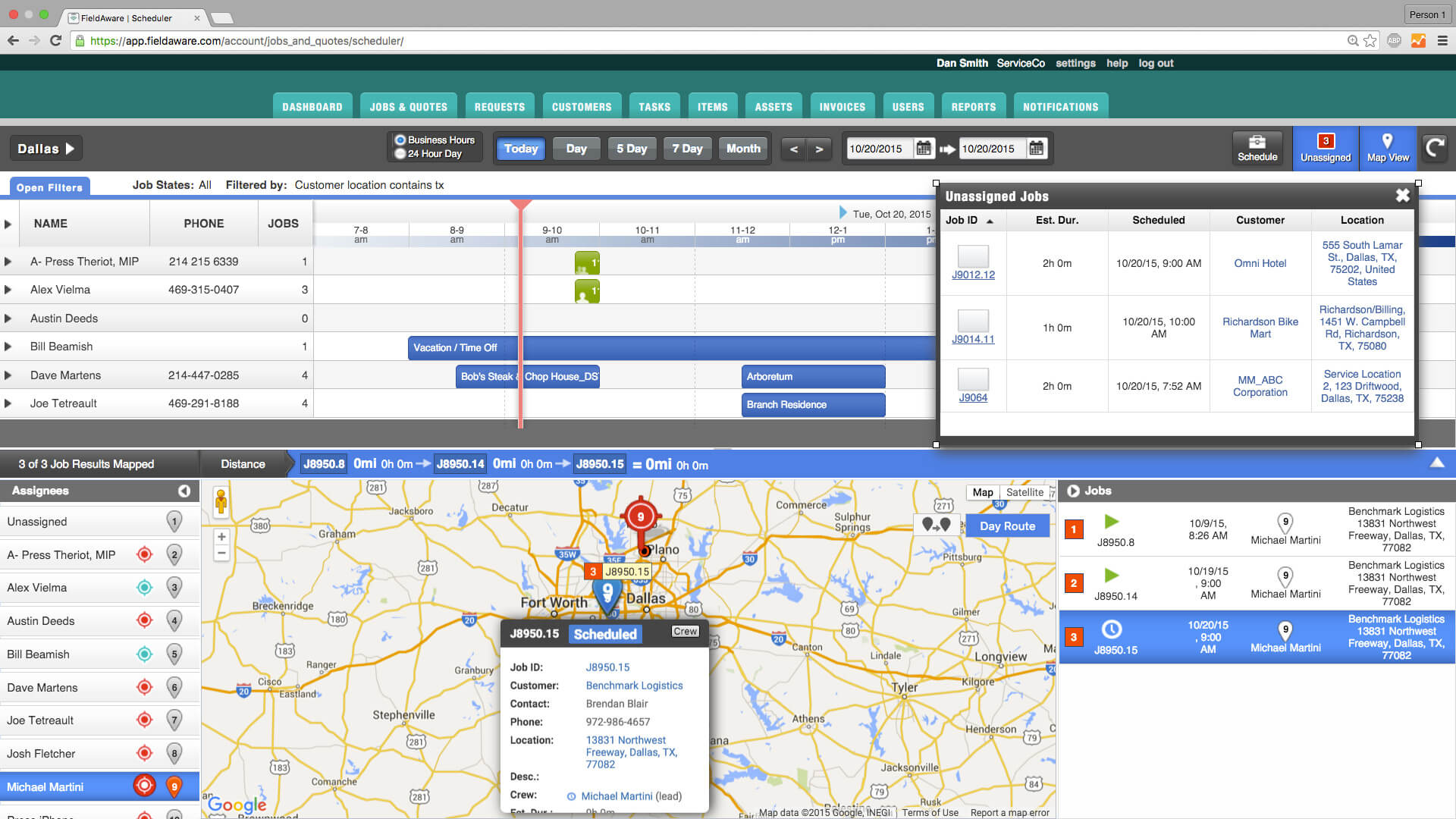Expand the Alex Vielma row
Image resolution: width=1456 pixels, height=819 pixels.
click(8, 290)
